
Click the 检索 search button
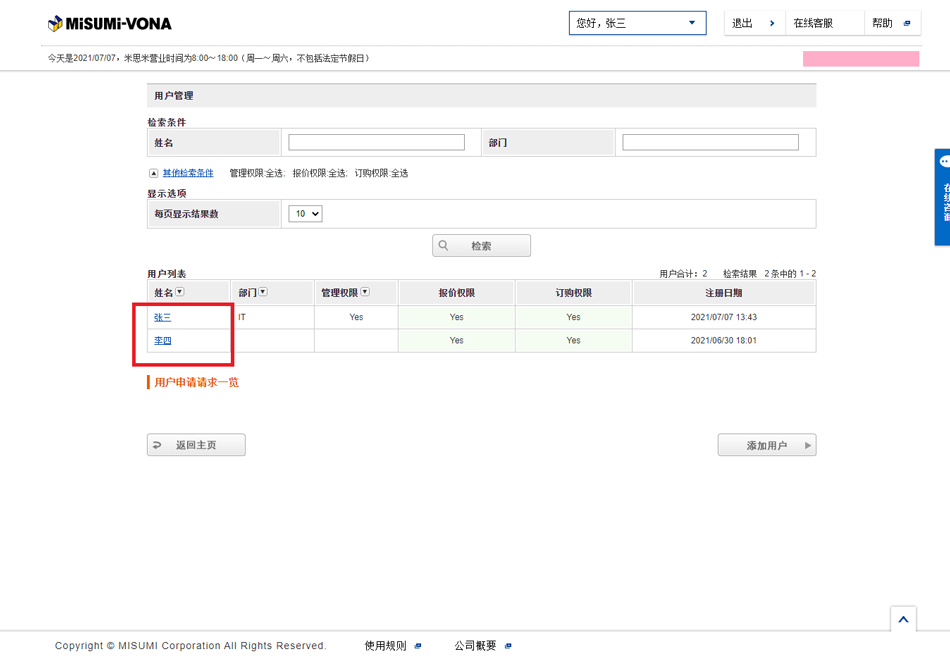[481, 246]
